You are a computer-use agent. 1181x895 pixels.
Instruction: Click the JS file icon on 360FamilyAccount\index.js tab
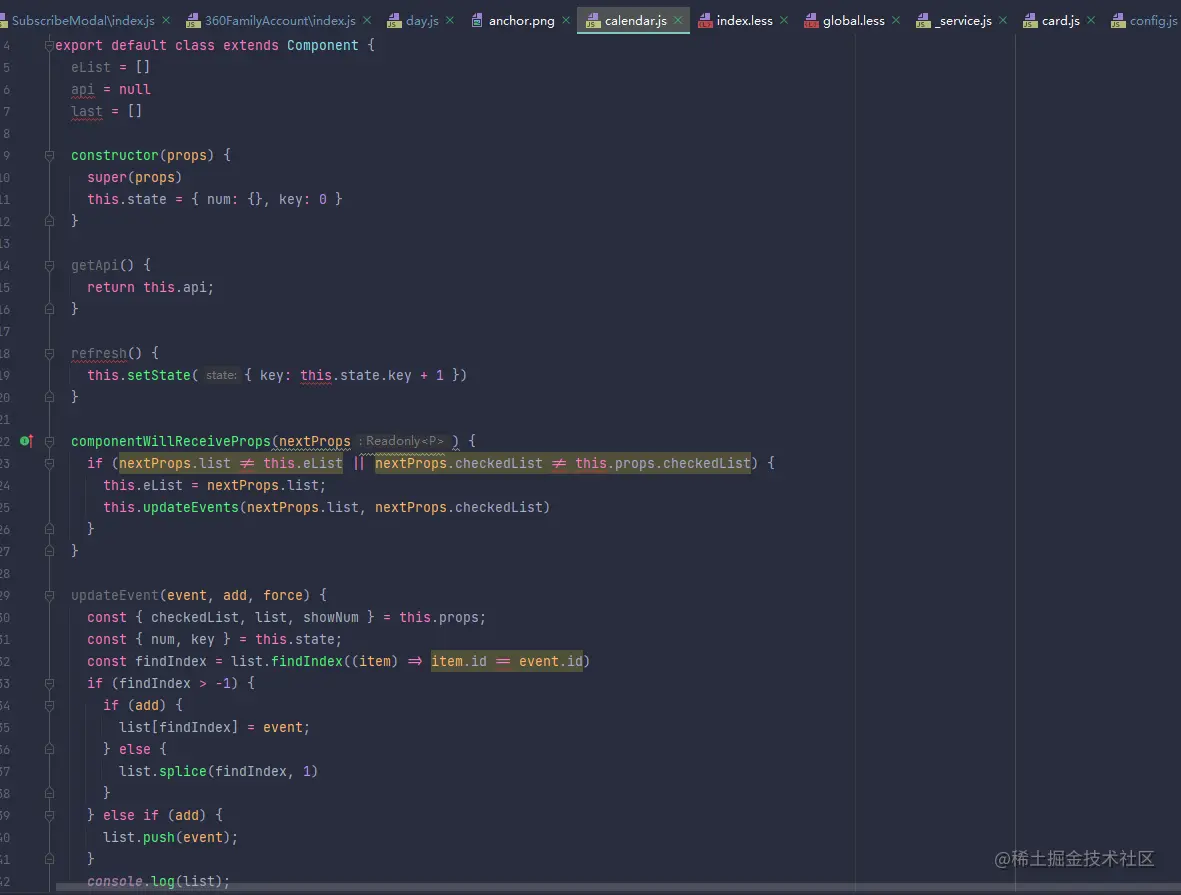pyautogui.click(x=193, y=21)
